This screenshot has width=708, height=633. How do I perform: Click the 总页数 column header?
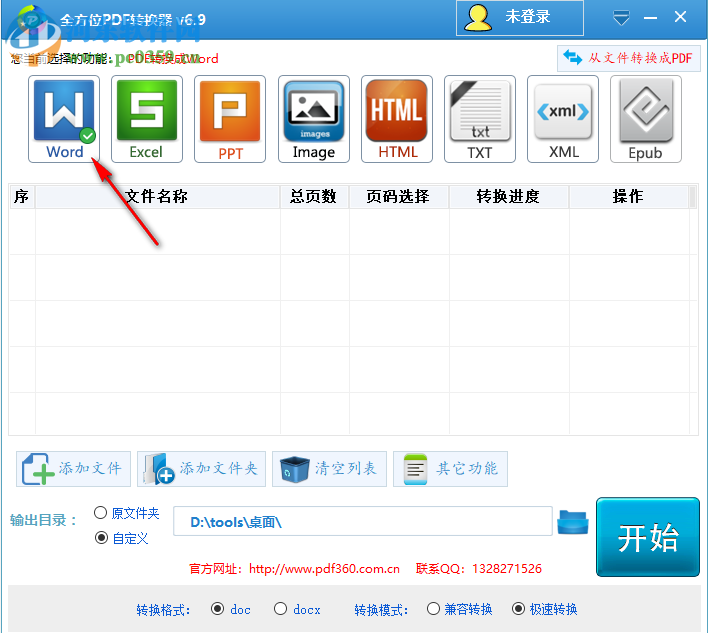coord(314,196)
